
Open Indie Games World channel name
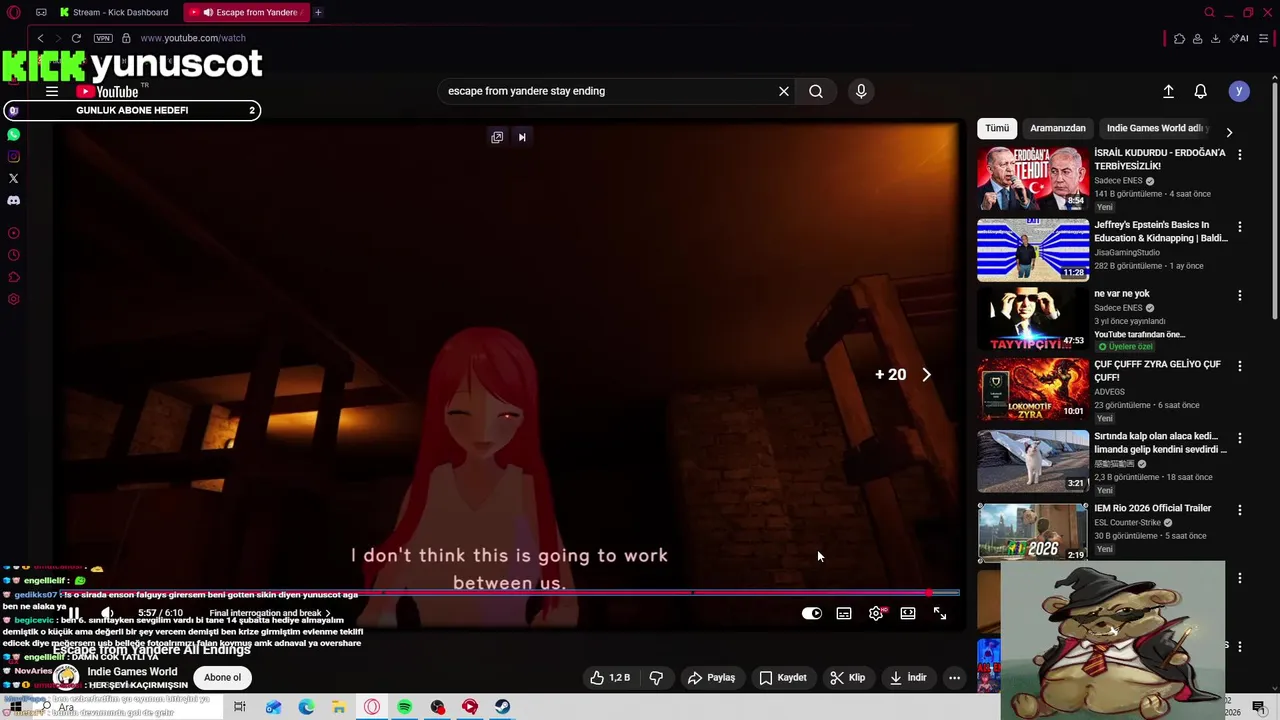(132, 672)
